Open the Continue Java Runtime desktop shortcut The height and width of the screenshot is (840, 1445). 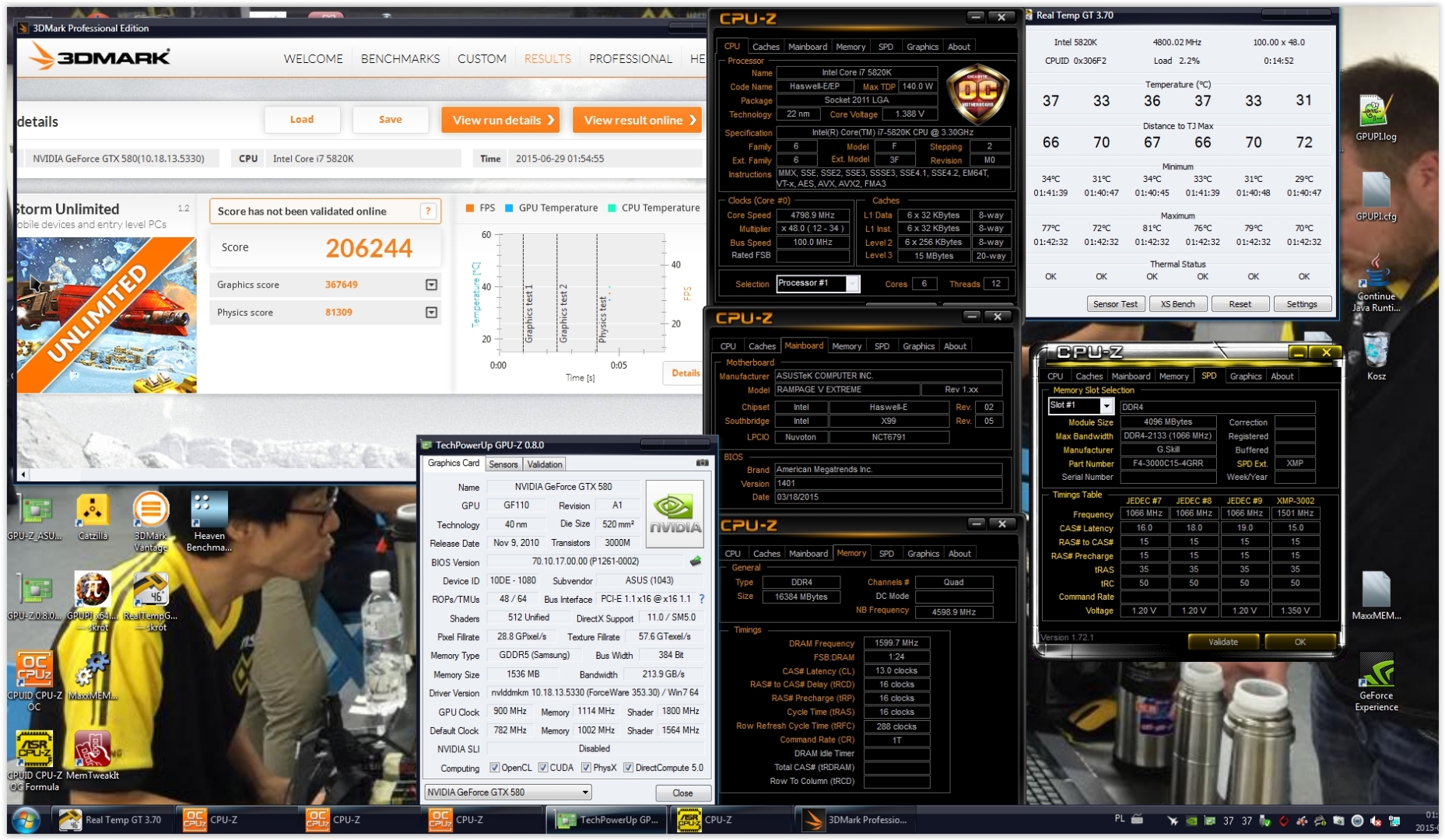[1376, 283]
